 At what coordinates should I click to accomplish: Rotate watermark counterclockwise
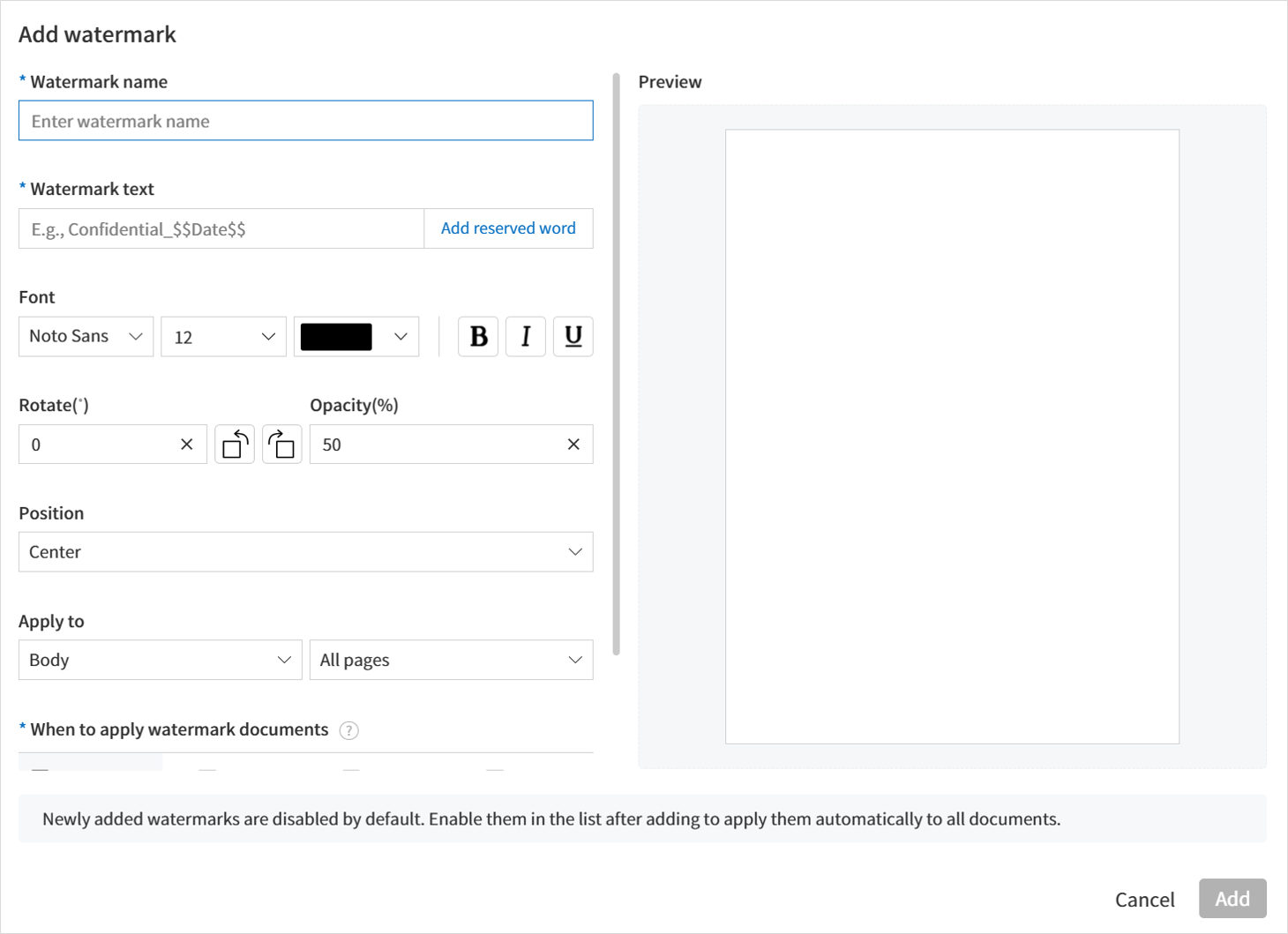click(235, 445)
